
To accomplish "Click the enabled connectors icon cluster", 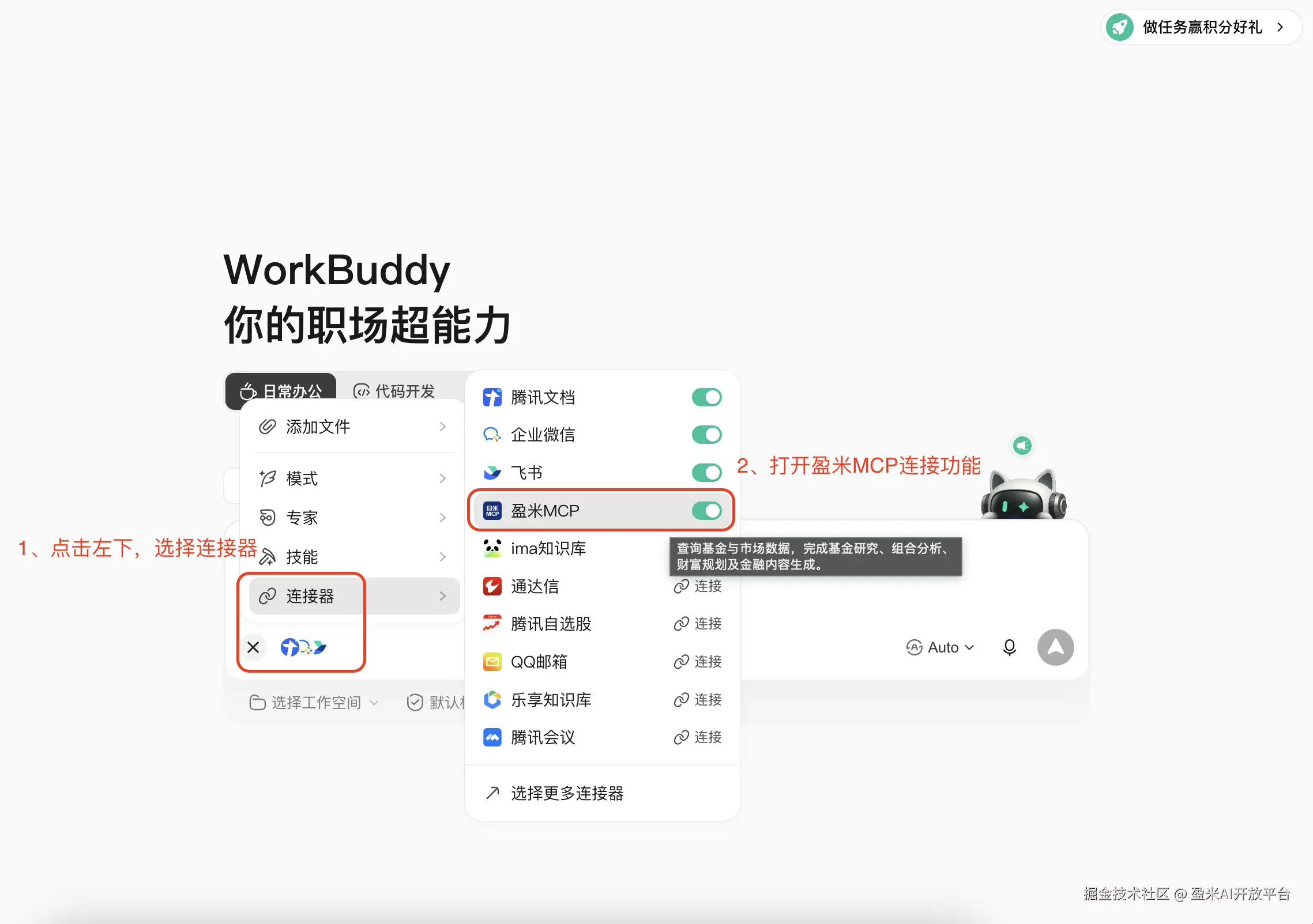I will click(303, 647).
